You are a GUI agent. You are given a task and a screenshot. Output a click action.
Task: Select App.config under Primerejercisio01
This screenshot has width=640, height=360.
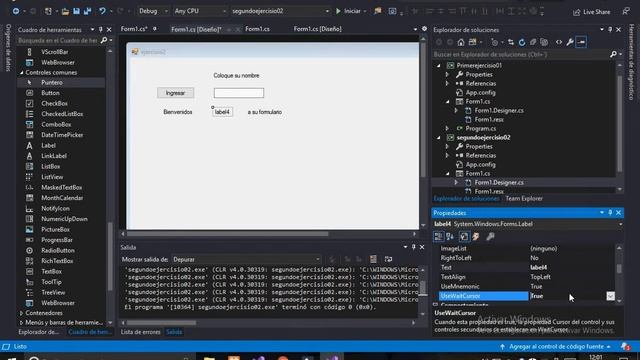coord(480,93)
